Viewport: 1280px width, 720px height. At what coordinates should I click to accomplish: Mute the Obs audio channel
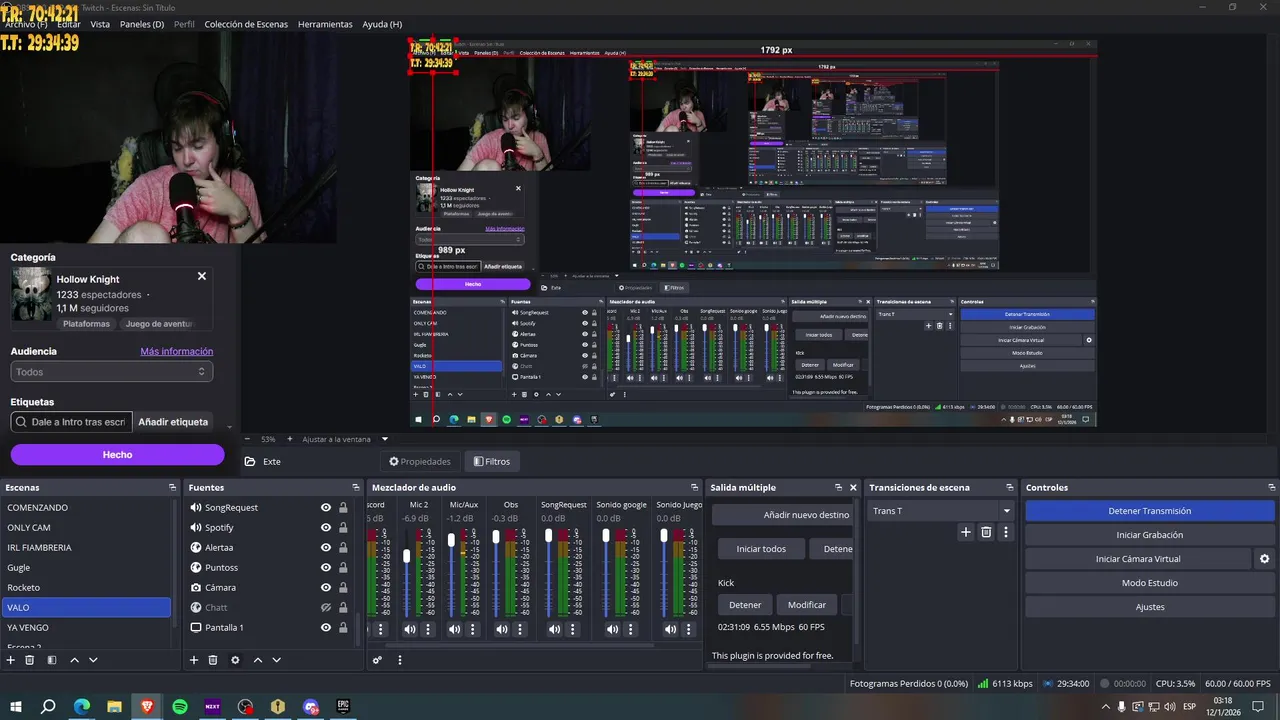[x=501, y=629]
